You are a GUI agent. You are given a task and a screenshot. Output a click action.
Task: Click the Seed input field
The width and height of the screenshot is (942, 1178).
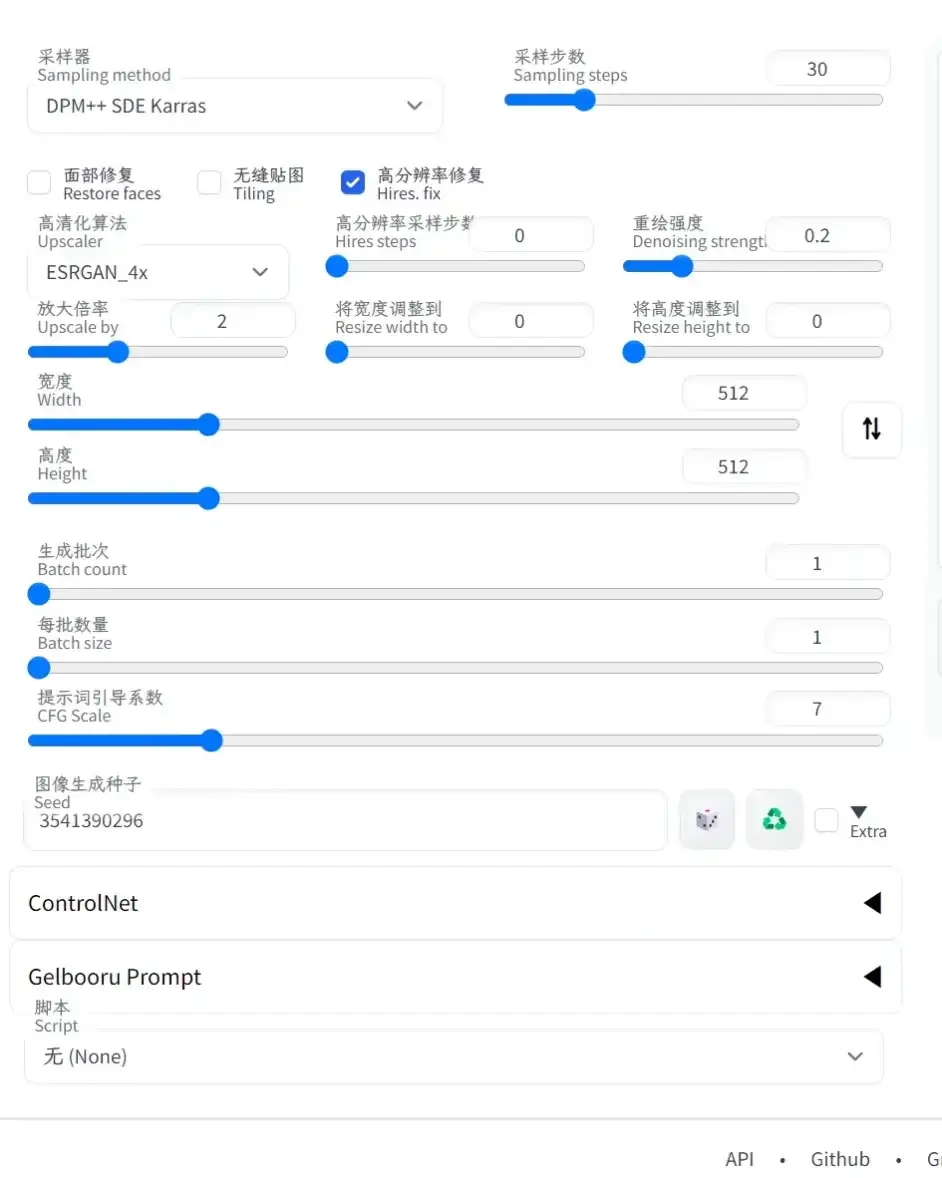(345, 821)
